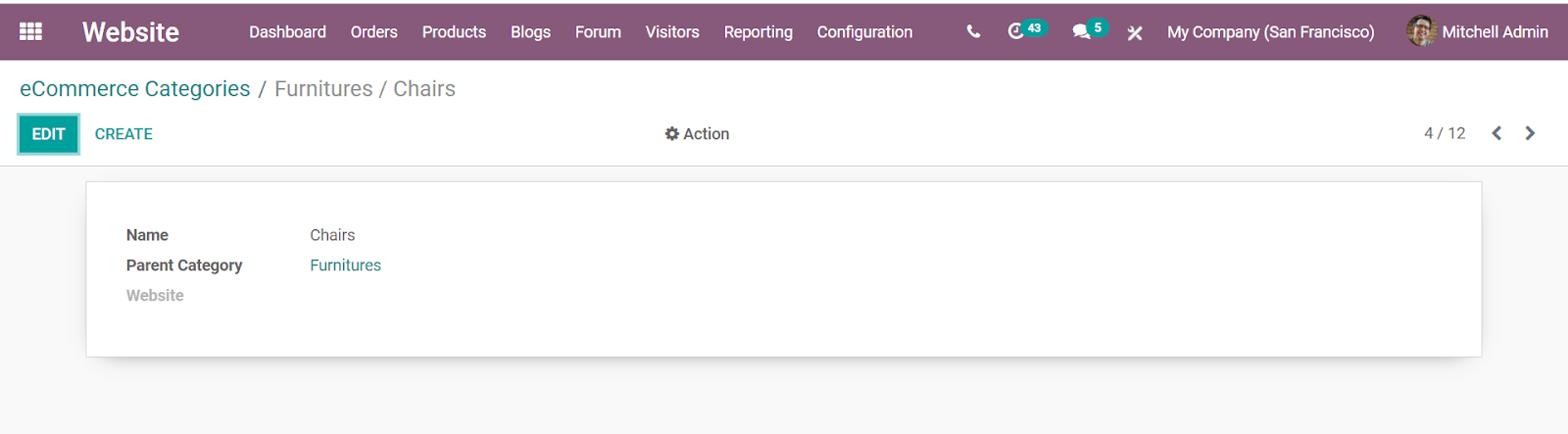1568x434 pixels.
Task: Open the Orders menu
Action: 374,32
